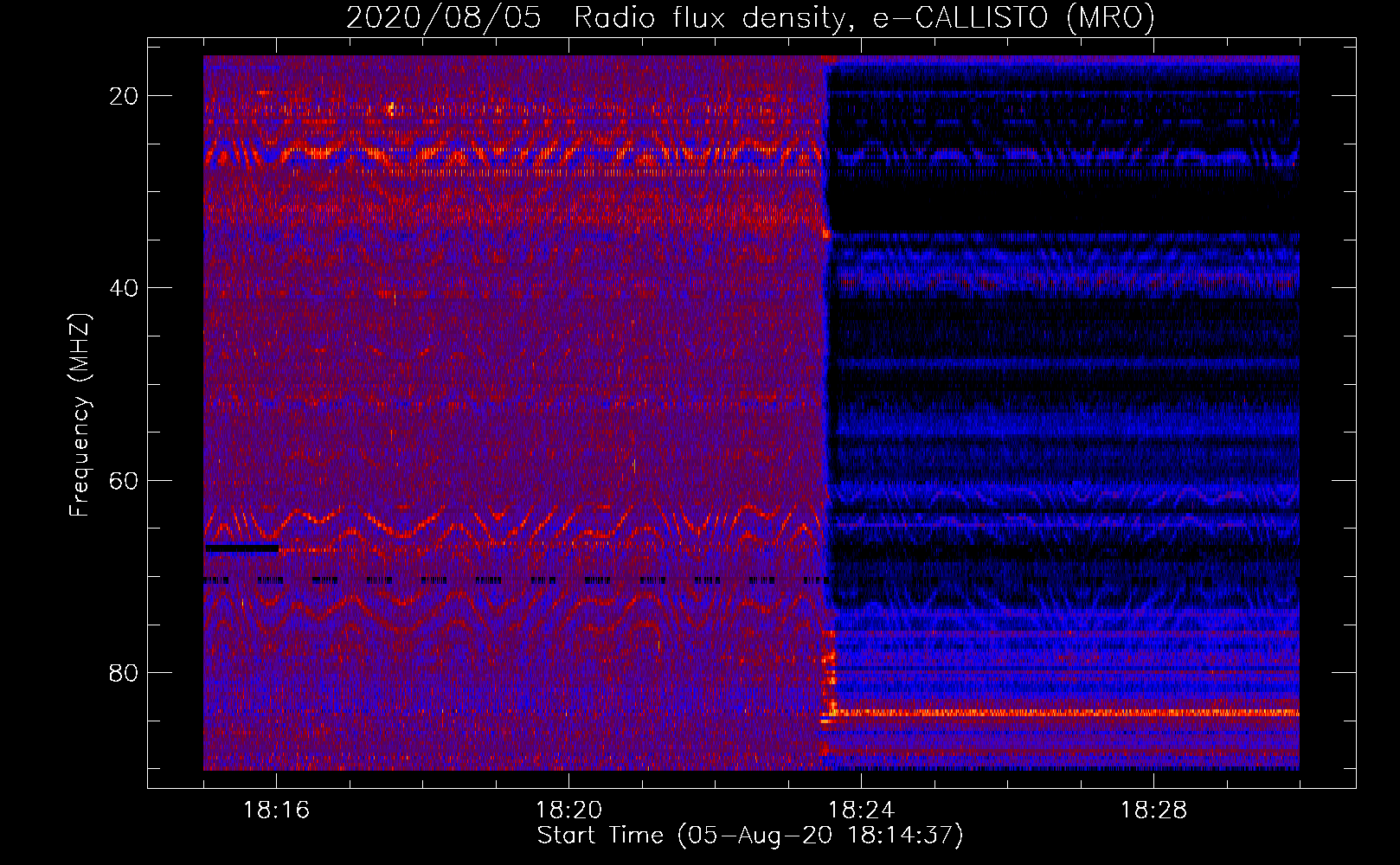Click the 'Frequency (MHZ)' axis label

tap(80, 415)
